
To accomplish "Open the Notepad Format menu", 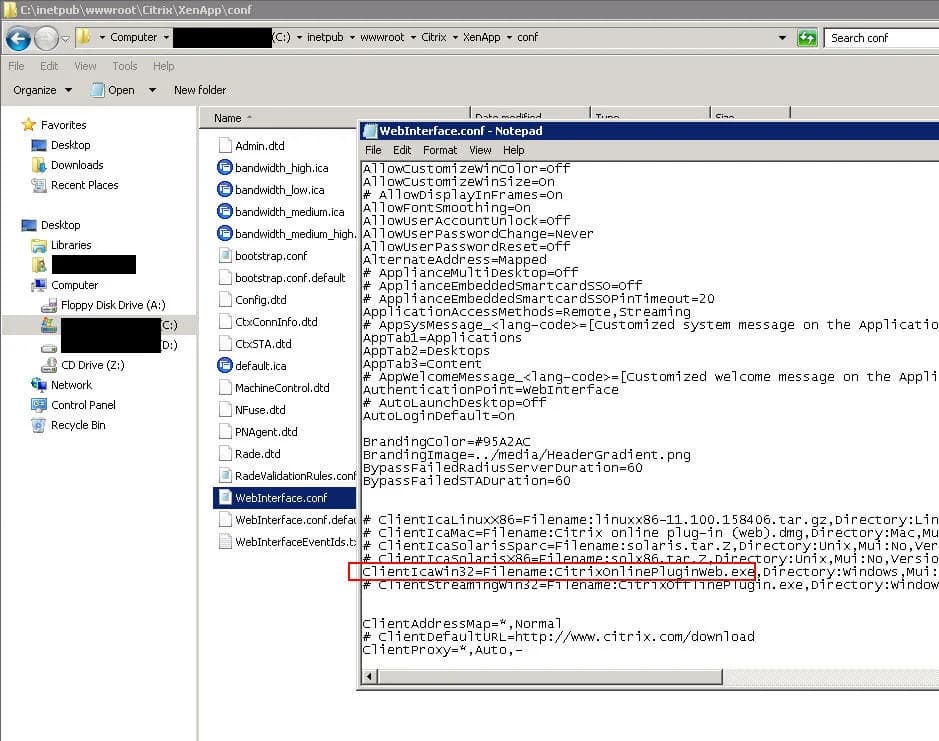I will (x=440, y=150).
